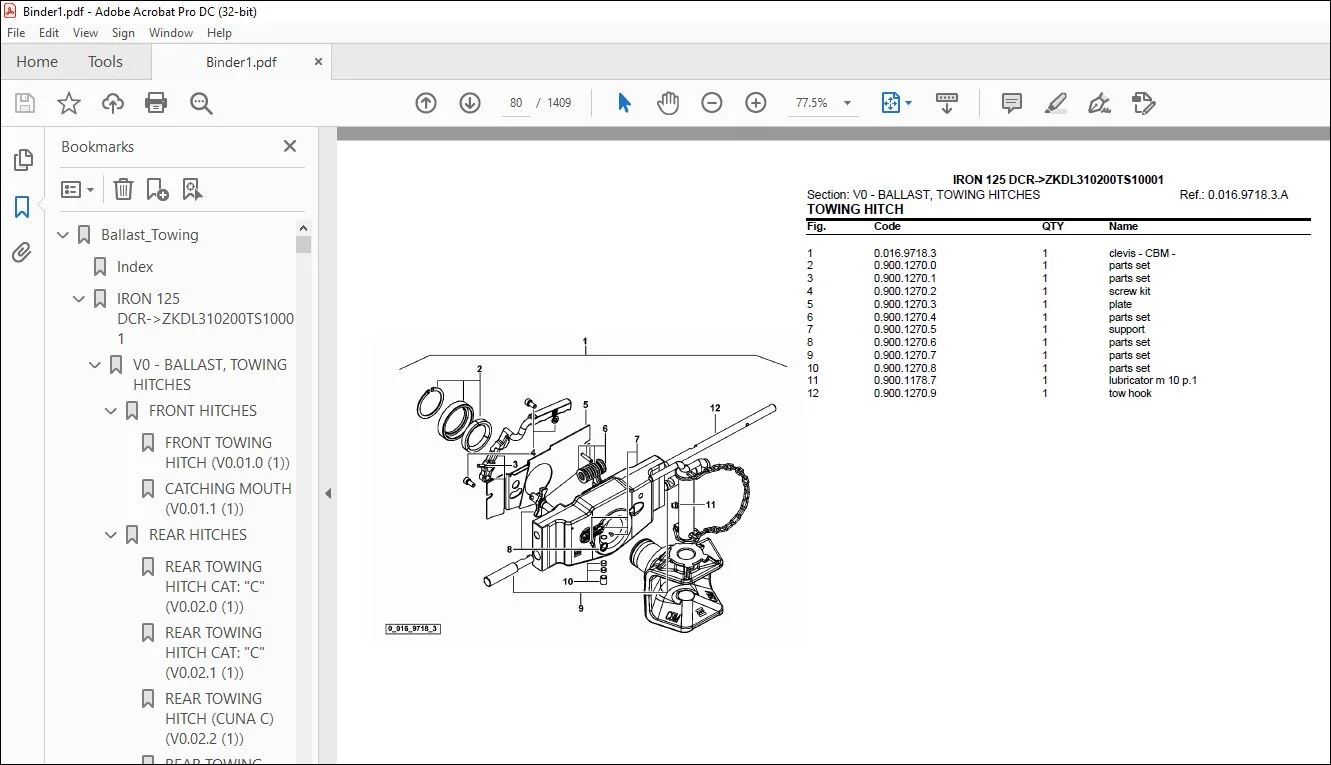Open the Sign document tool
The height and width of the screenshot is (765, 1331).
click(1099, 103)
